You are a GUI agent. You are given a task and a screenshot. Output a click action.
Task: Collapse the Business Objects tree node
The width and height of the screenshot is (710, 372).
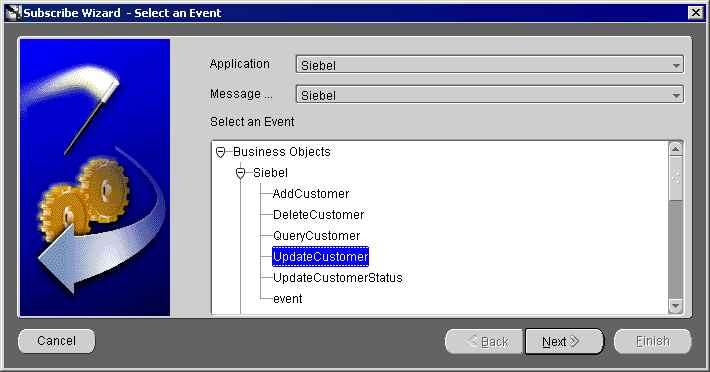coord(221,152)
